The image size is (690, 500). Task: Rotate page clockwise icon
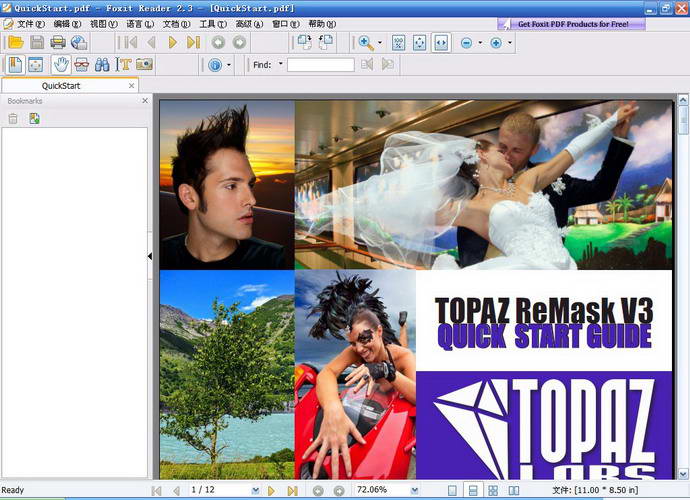305,43
